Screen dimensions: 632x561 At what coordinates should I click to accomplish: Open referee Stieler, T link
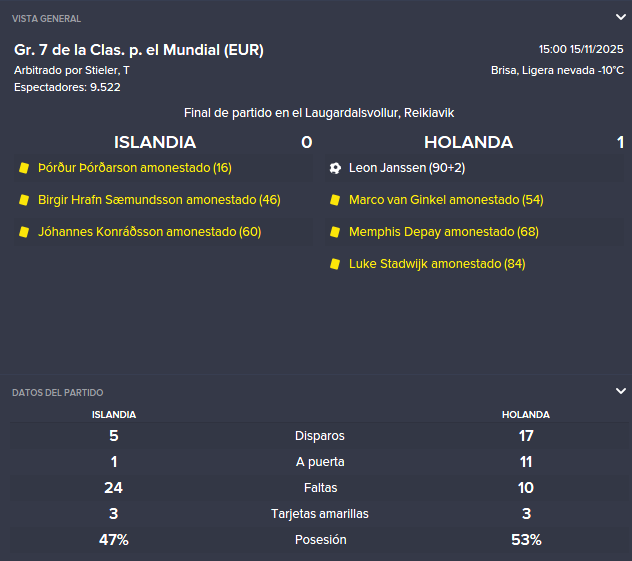(x=107, y=70)
